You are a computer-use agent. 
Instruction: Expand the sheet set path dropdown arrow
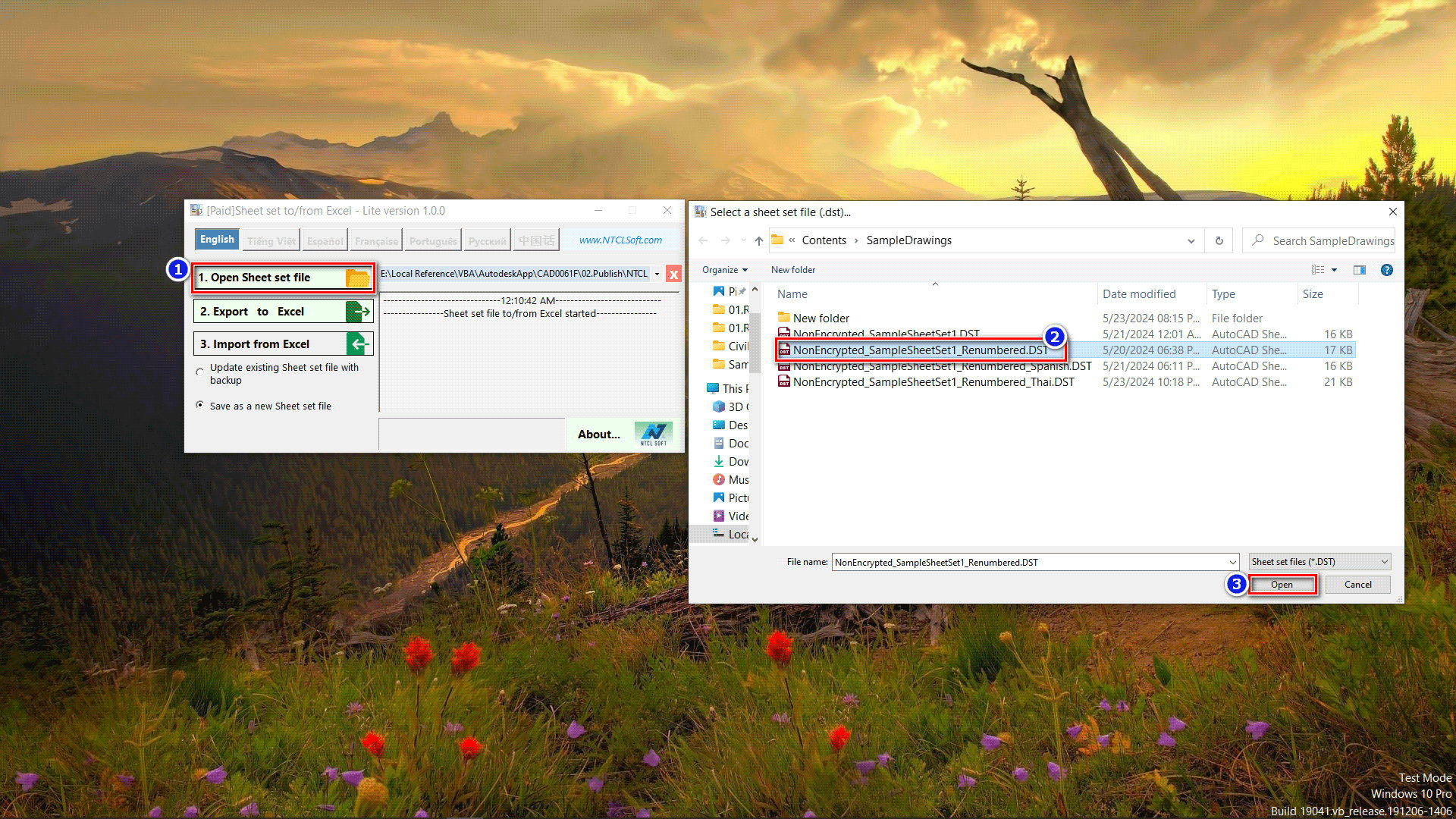[x=657, y=275]
